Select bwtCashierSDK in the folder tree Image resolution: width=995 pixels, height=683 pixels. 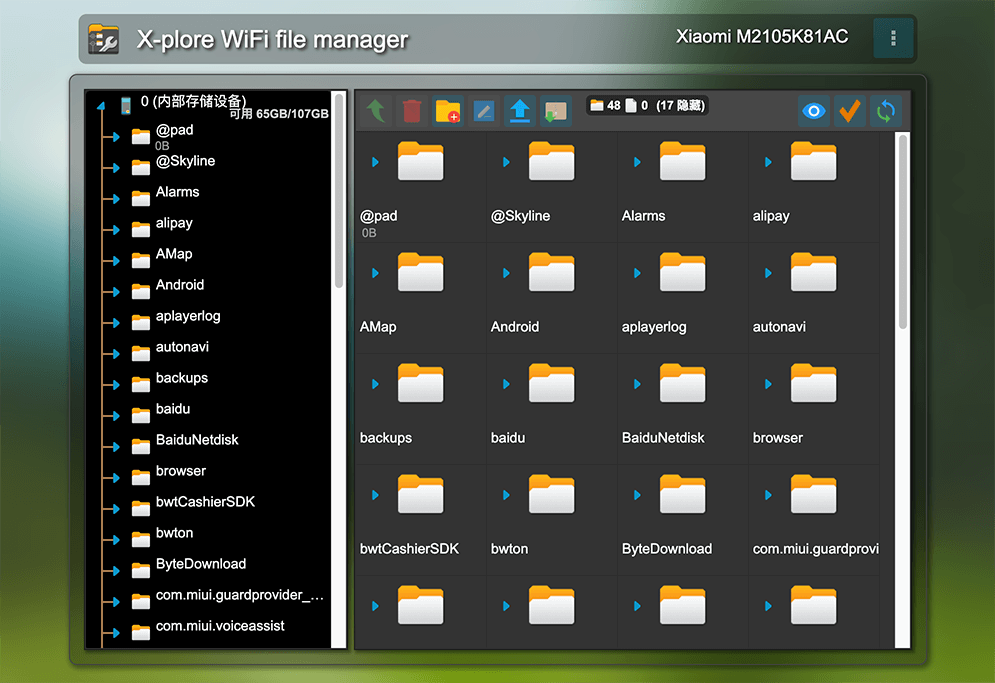[206, 502]
